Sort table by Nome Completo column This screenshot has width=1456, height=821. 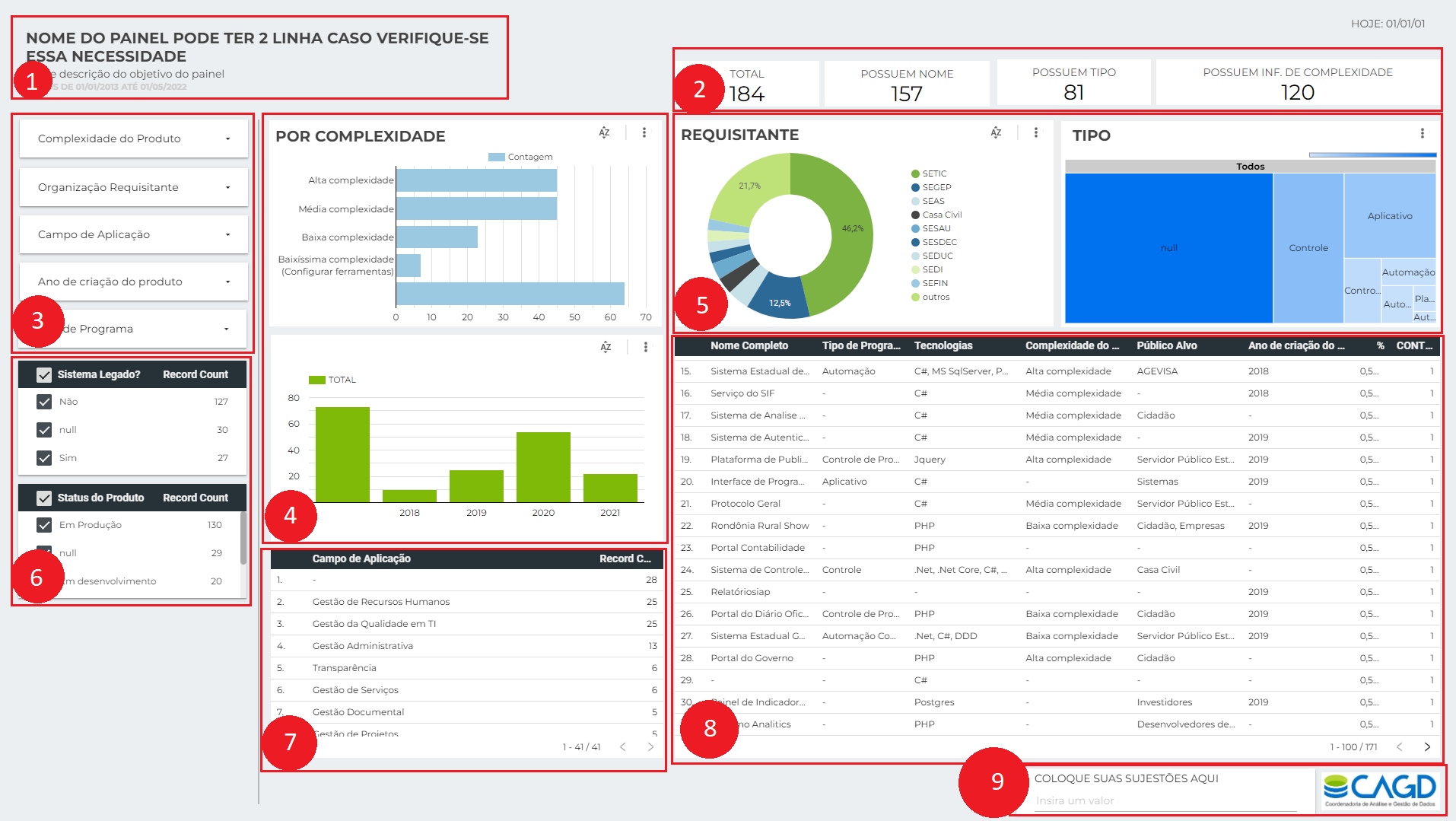click(x=749, y=345)
